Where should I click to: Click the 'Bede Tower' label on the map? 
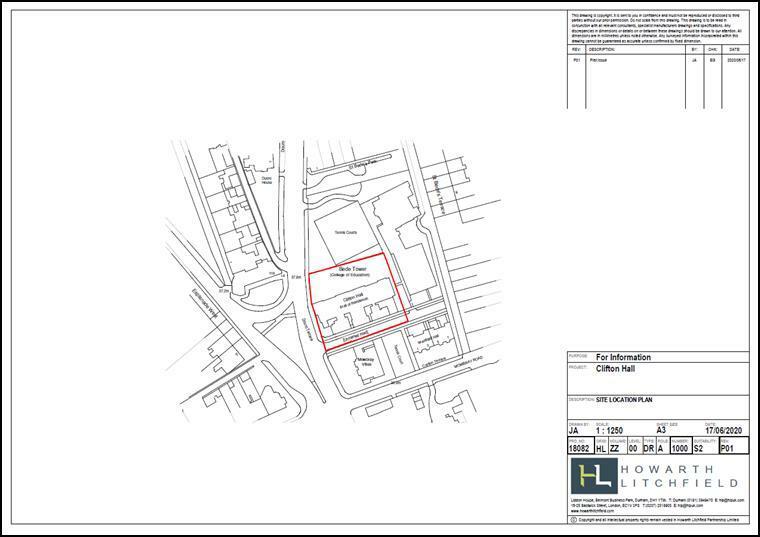353,268
